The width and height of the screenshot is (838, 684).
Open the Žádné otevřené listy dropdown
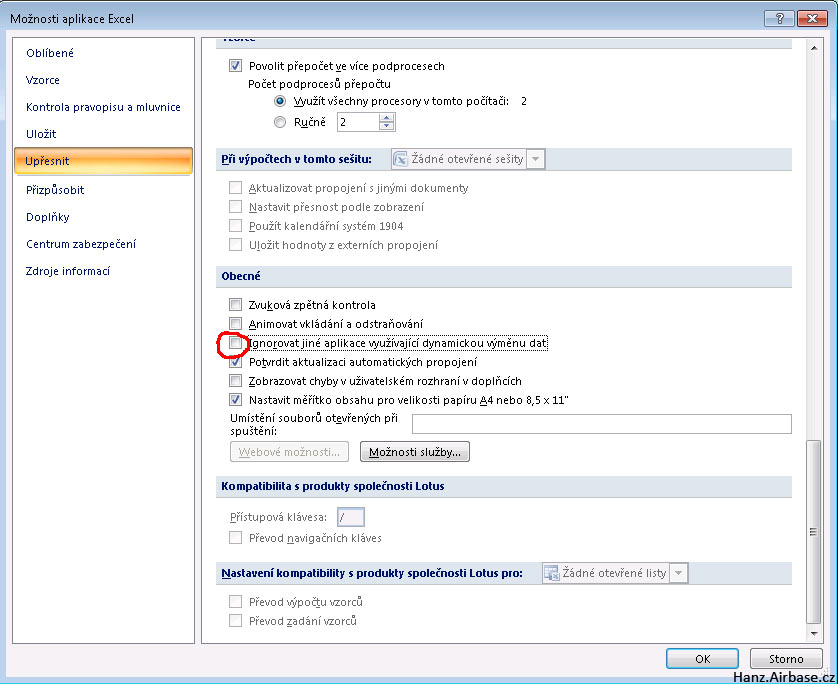pos(678,573)
